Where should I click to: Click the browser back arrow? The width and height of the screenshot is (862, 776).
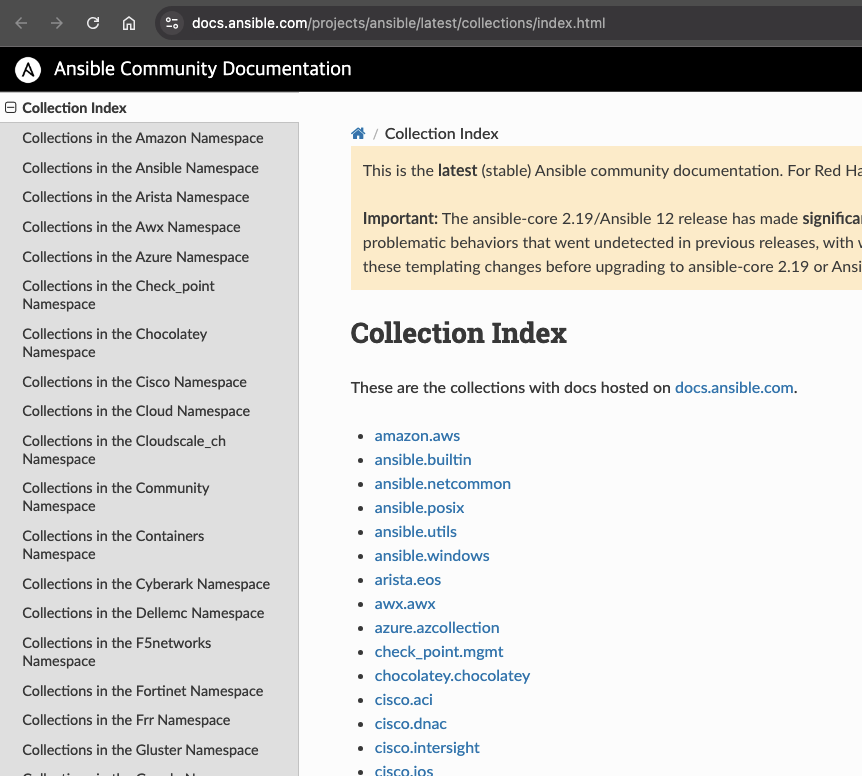click(x=21, y=23)
